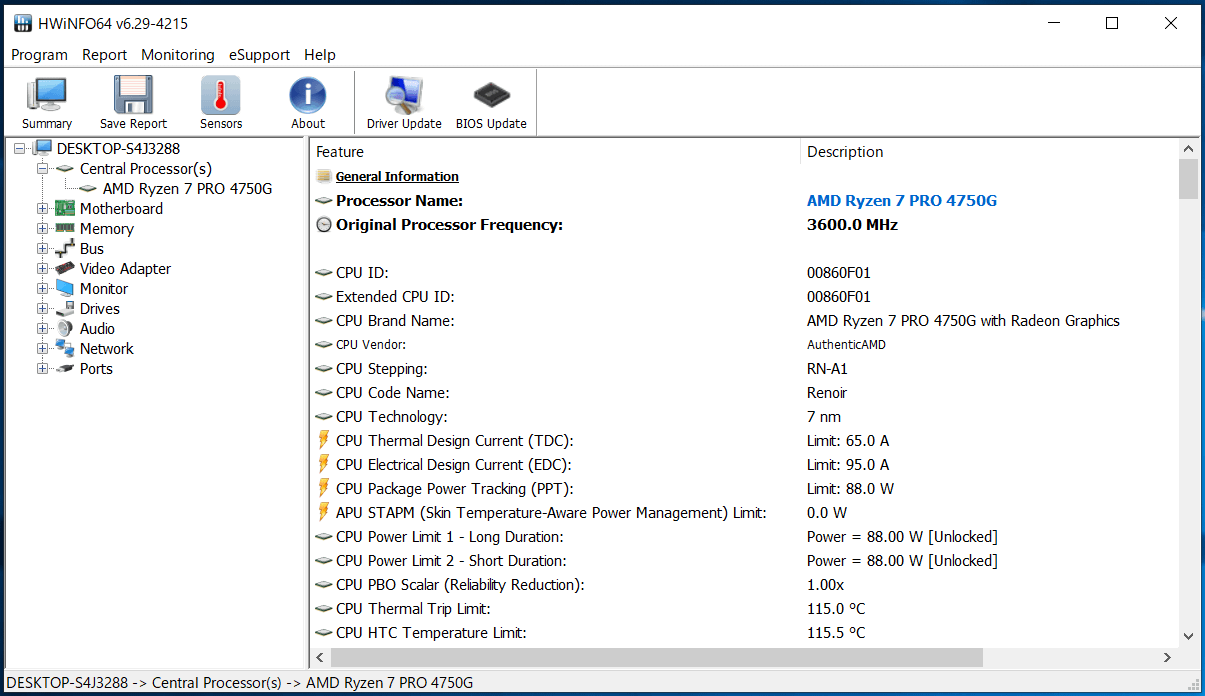This screenshot has height=696, width=1205.
Task: Open the Monitoring menu
Action: [x=178, y=55]
